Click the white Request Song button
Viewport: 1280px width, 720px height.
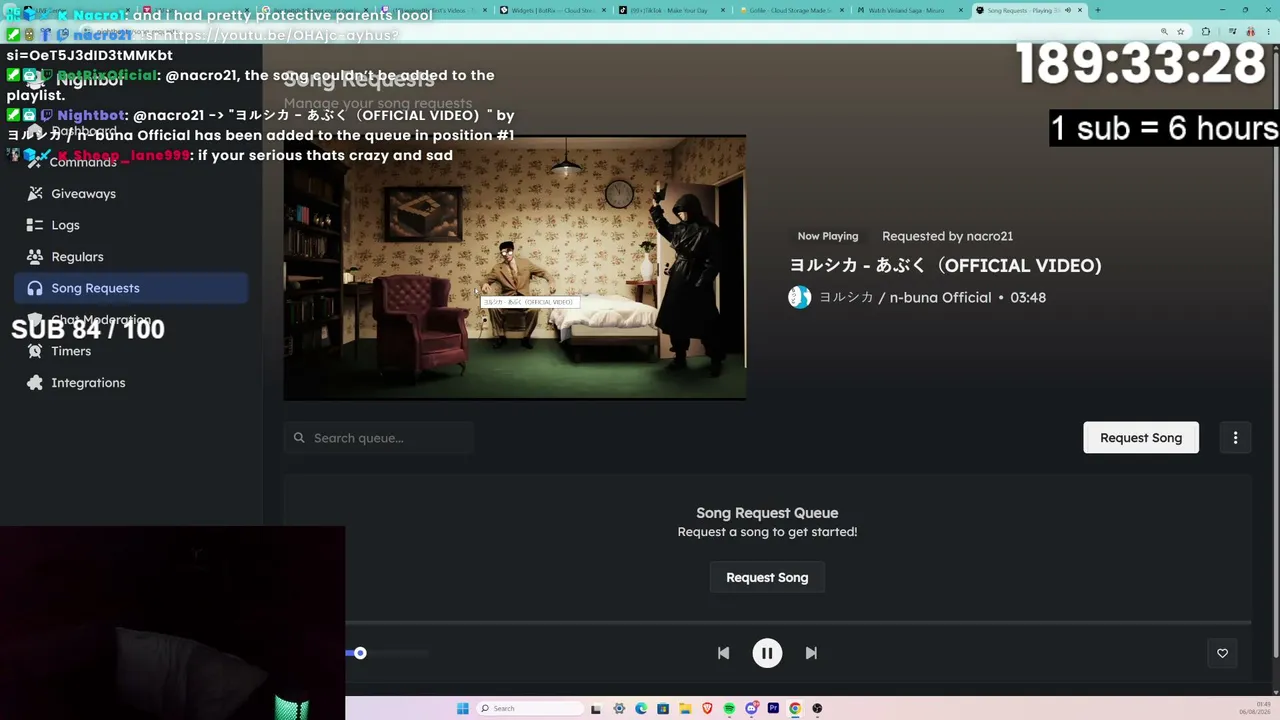(x=1141, y=438)
